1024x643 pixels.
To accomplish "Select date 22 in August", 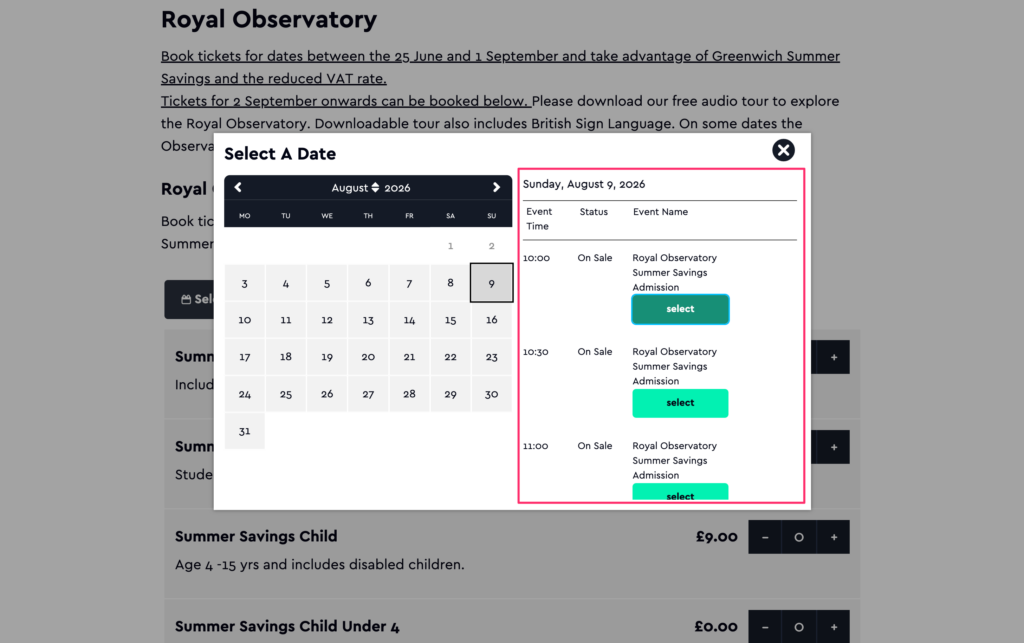I will [450, 357].
